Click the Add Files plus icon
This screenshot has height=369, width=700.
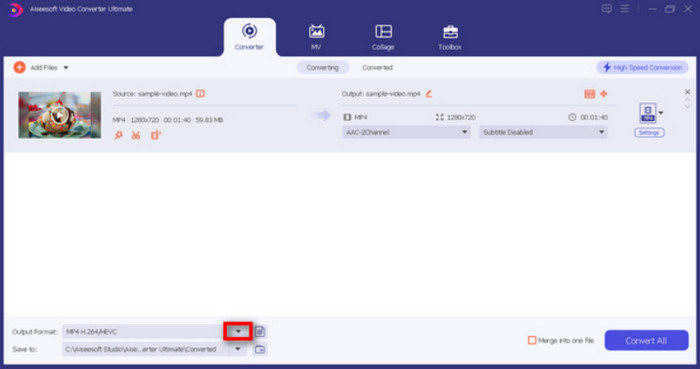pos(19,67)
